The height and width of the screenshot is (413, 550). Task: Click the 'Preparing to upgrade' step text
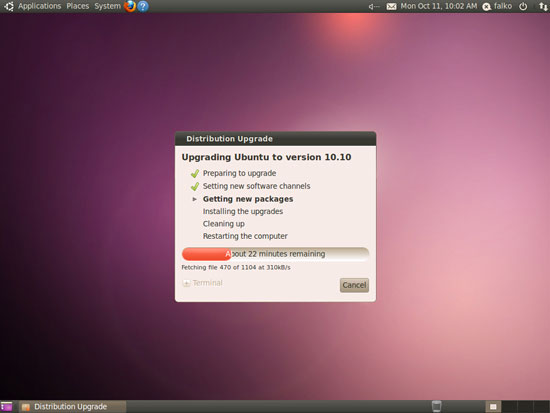(x=239, y=173)
